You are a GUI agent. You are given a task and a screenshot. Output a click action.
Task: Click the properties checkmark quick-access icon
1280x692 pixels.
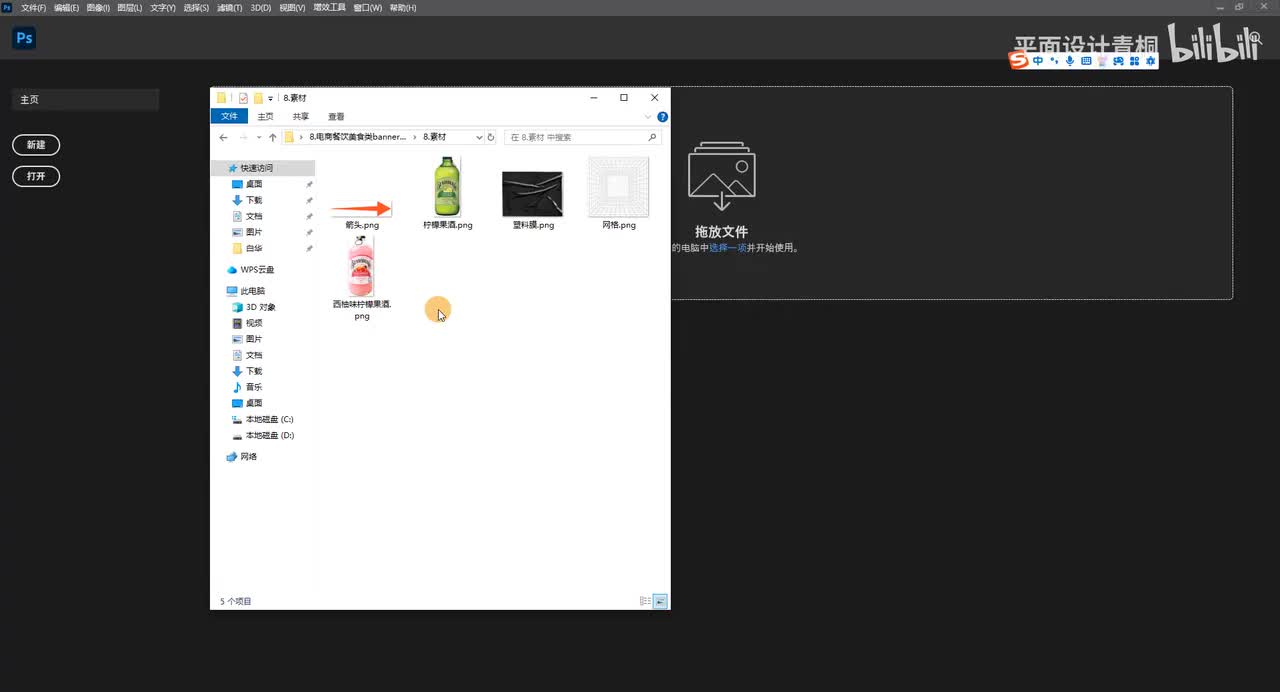(x=243, y=98)
